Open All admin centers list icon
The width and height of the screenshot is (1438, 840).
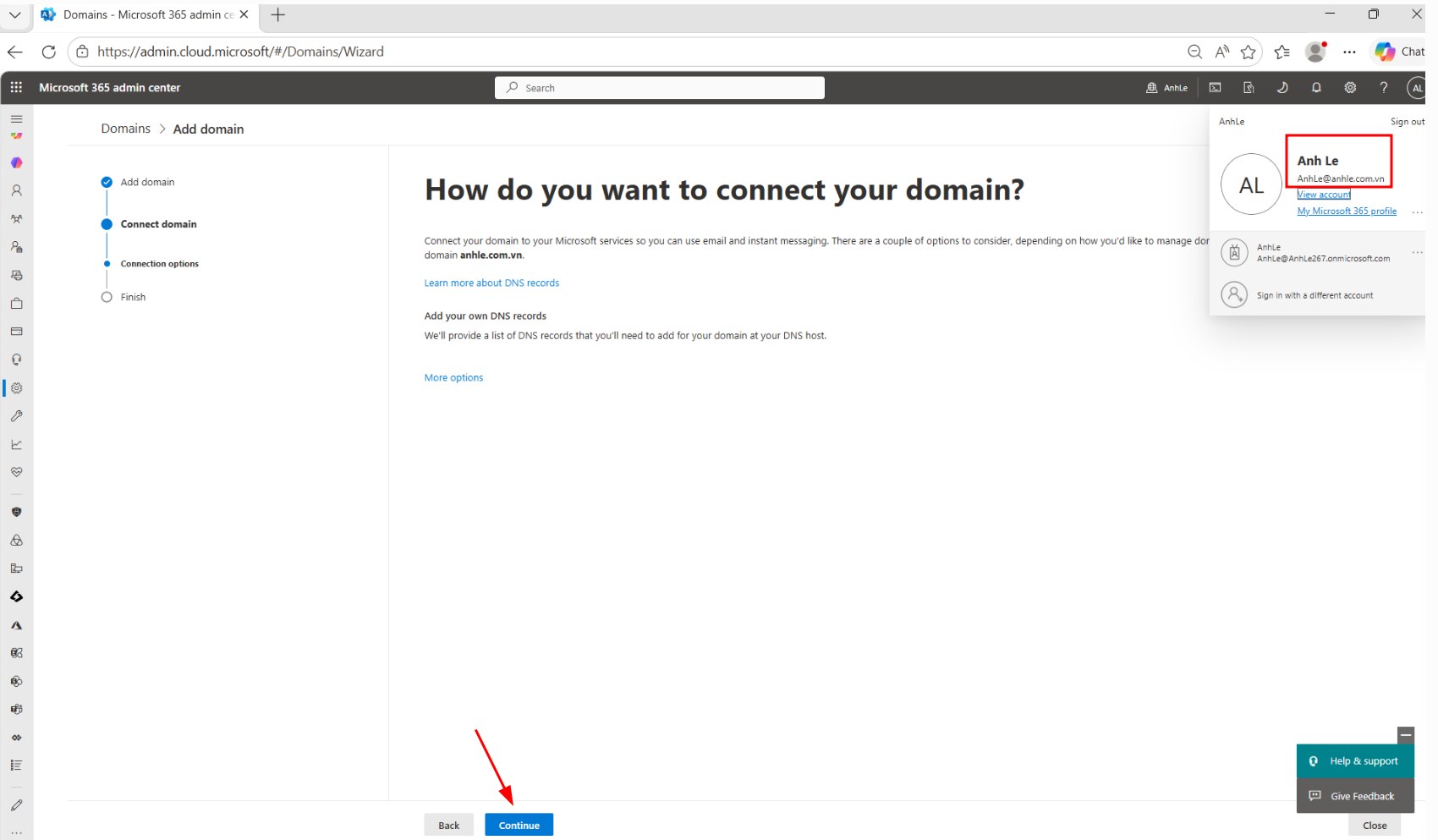[x=16, y=765]
